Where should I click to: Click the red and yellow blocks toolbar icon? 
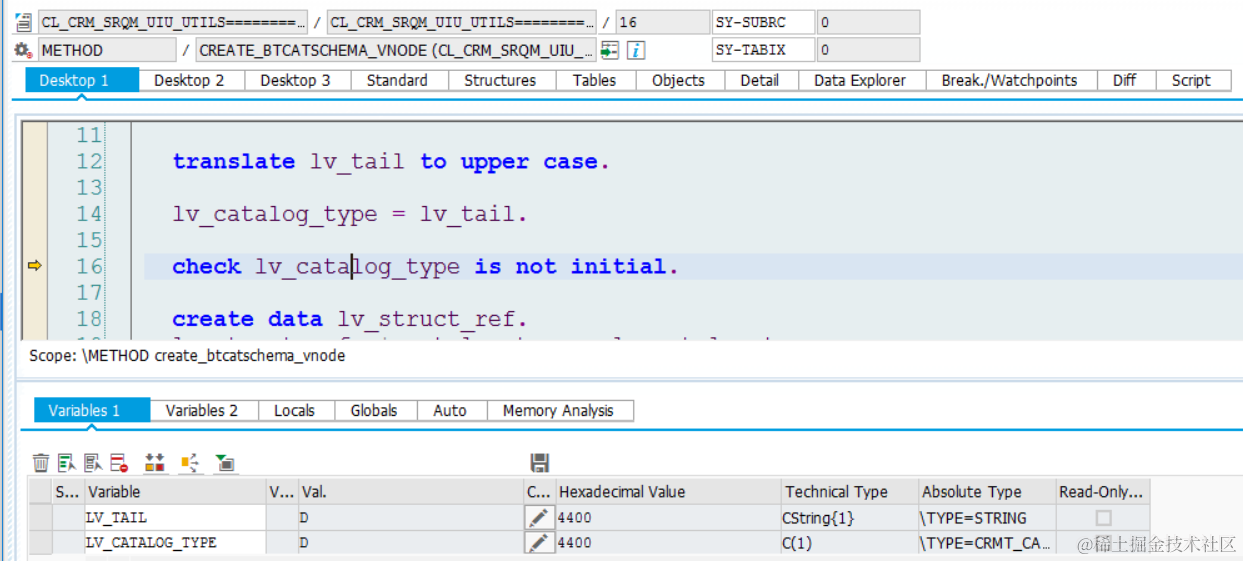(155, 462)
